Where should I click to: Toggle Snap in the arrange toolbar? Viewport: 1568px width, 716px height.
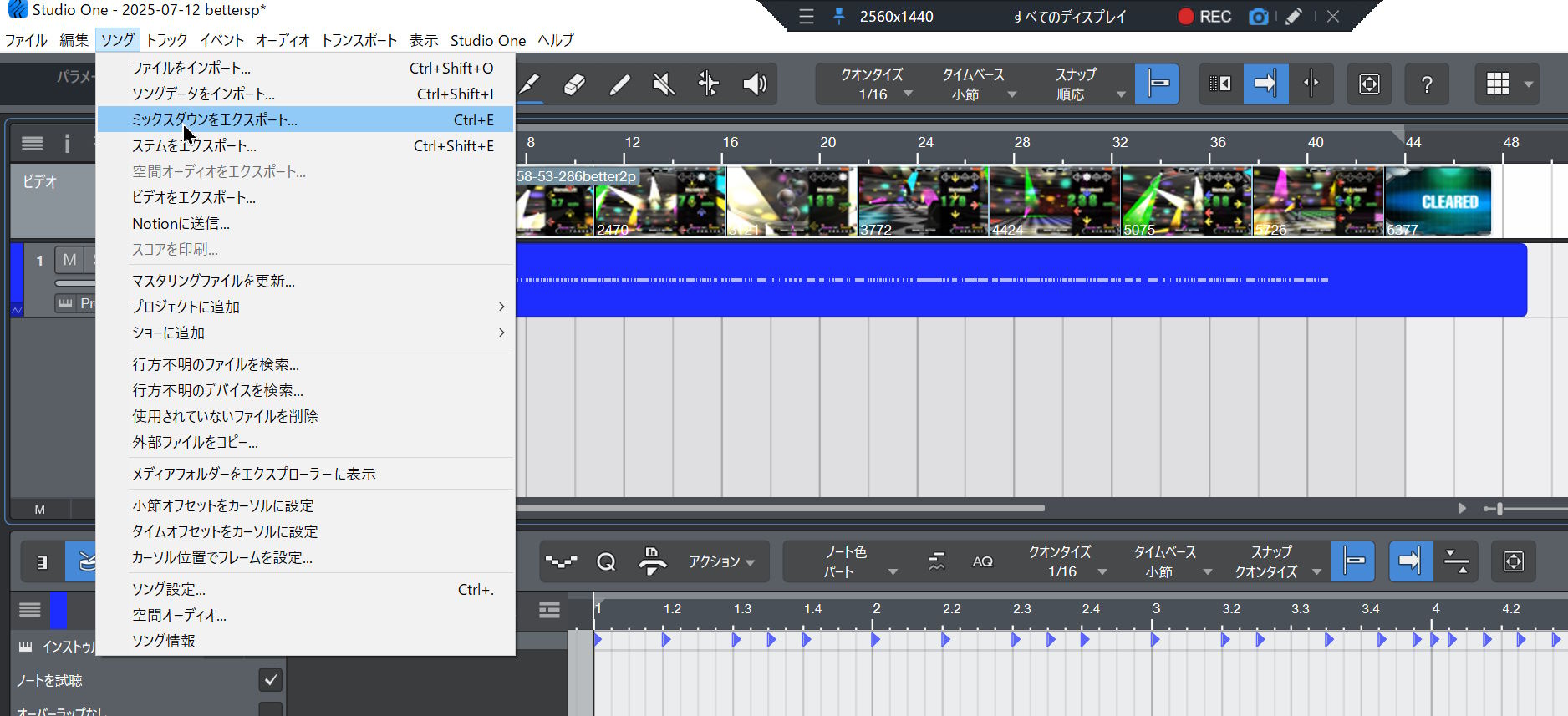click(x=1158, y=84)
